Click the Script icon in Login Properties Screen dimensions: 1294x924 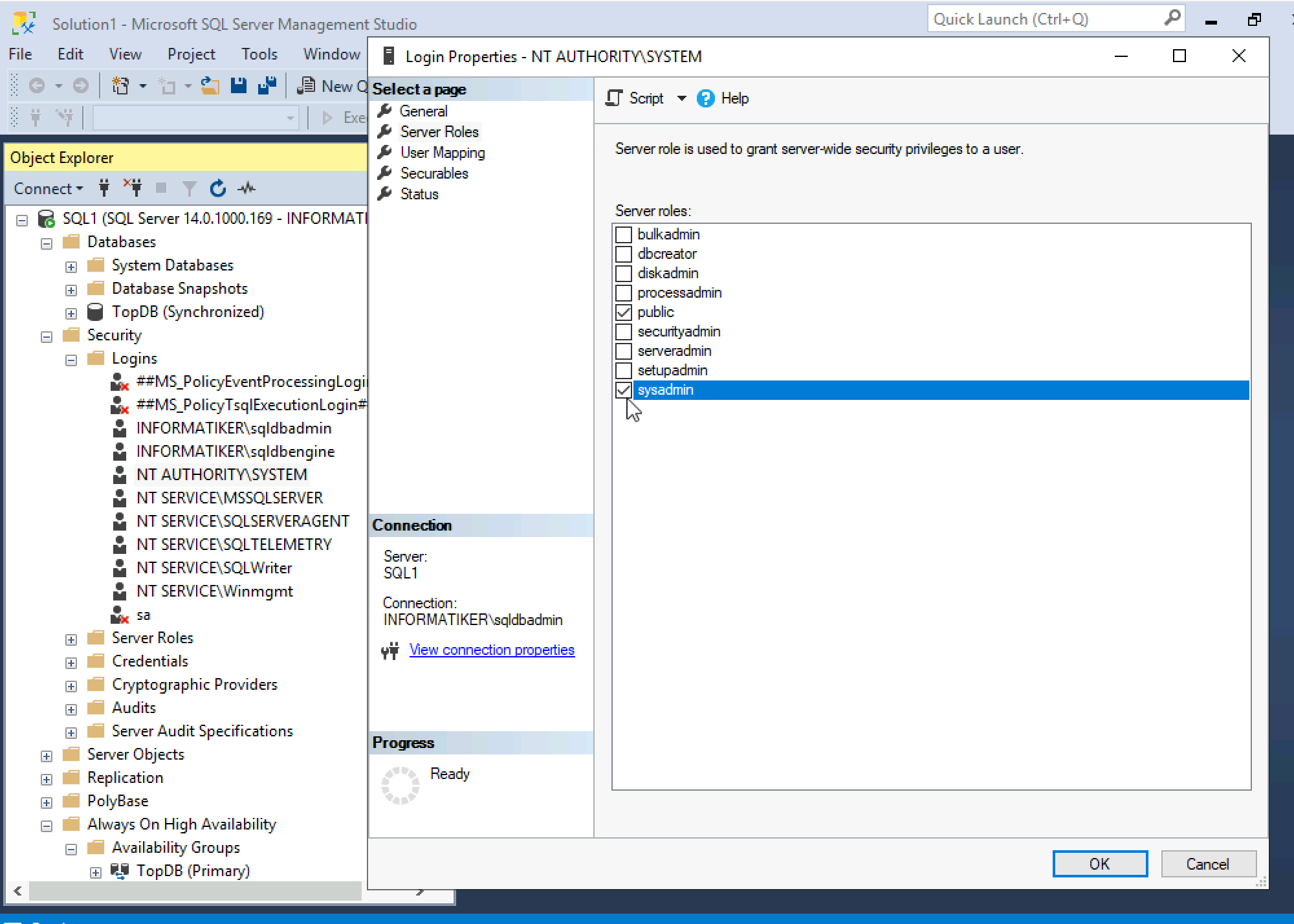(614, 98)
